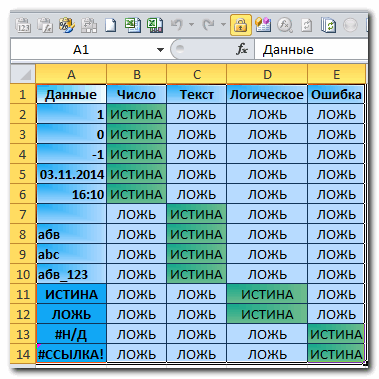Click cell A6 with time 16:10
379x379 pixels.
(x=71, y=194)
